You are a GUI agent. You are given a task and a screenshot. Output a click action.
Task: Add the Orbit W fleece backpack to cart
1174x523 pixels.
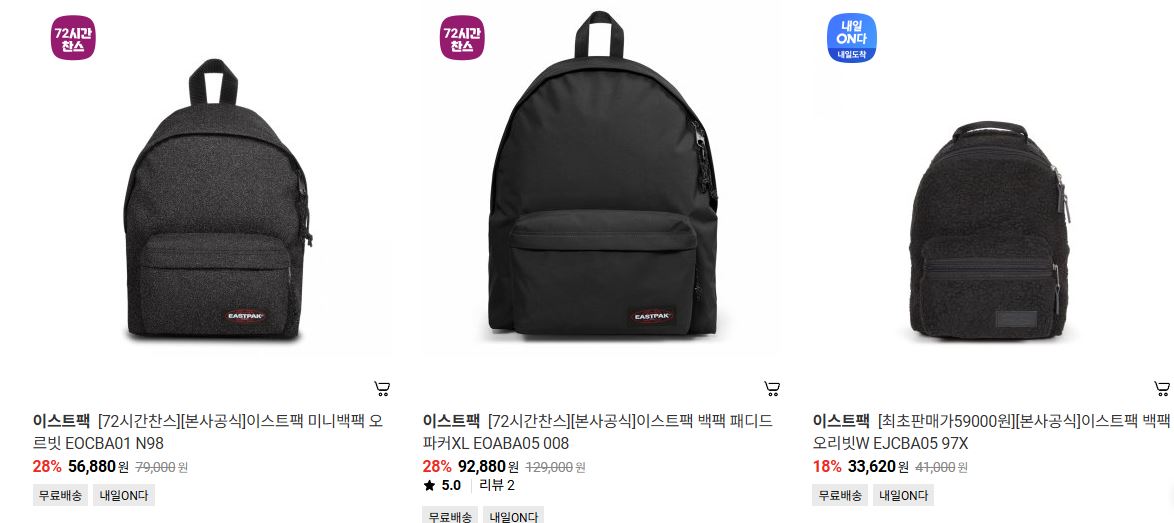[1161, 388]
